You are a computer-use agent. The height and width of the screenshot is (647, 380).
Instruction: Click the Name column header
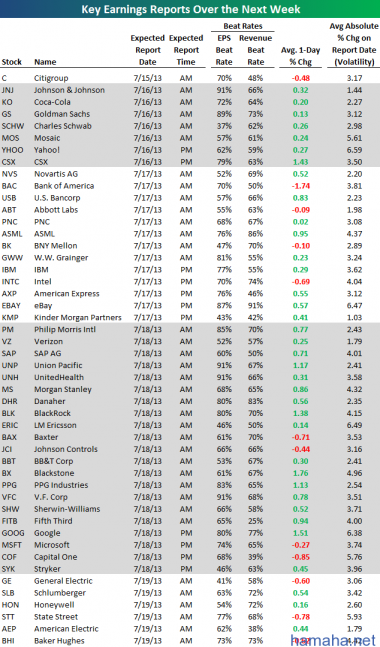click(x=45, y=62)
